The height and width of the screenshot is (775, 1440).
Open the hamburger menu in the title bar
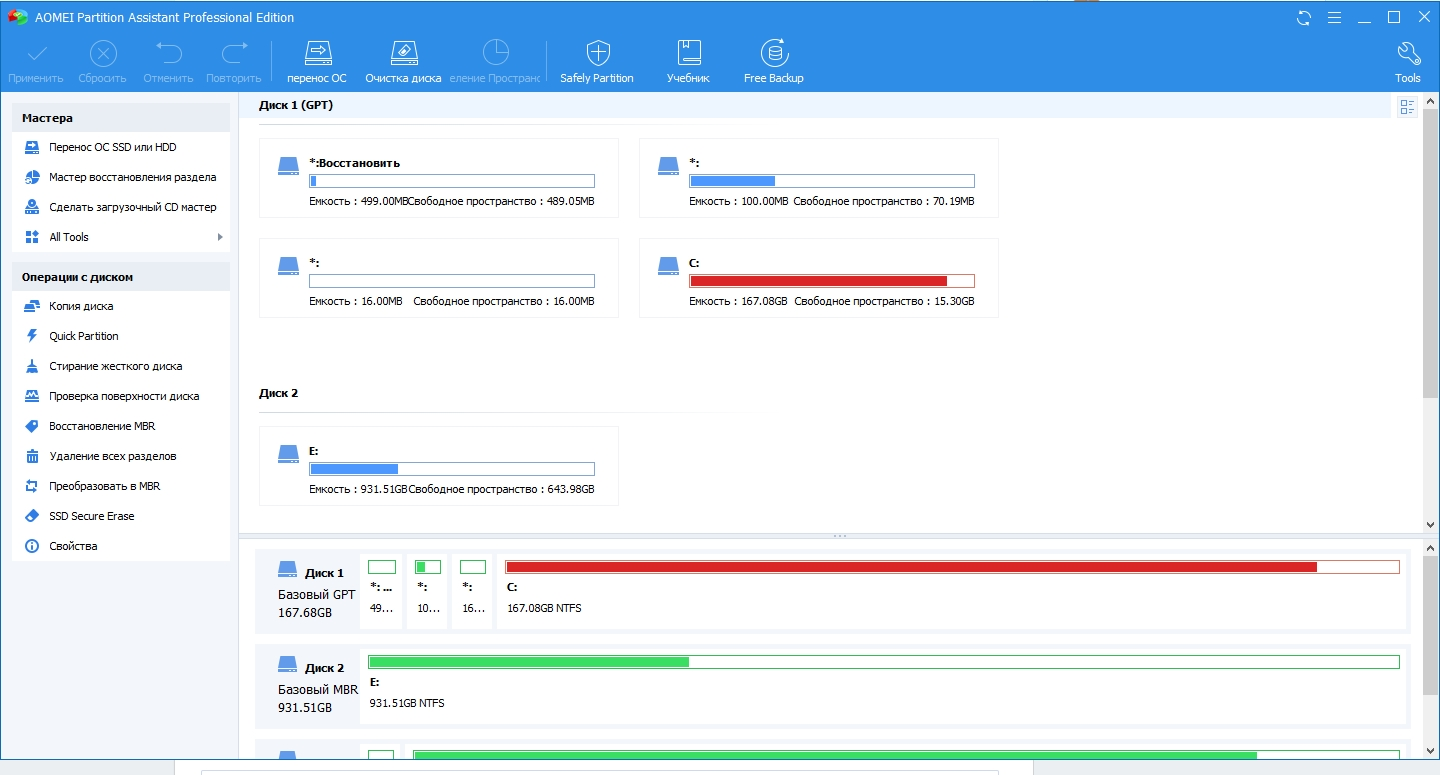coord(1334,18)
